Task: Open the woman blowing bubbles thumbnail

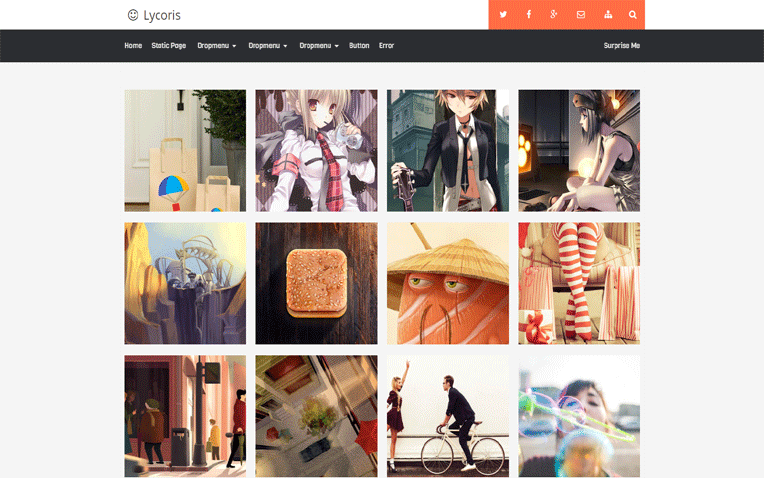Action: (x=579, y=416)
